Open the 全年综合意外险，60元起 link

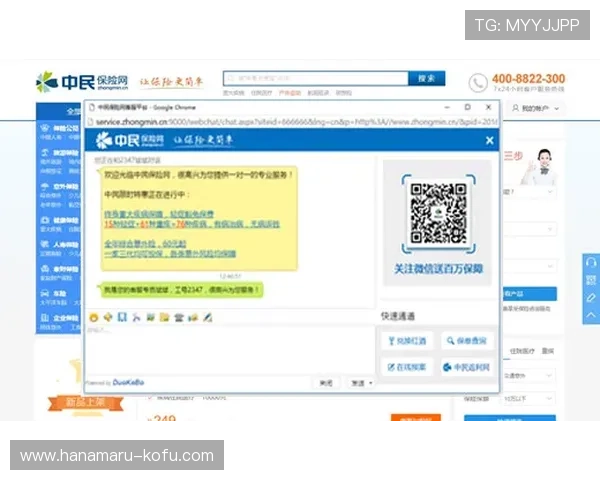click(x=145, y=244)
